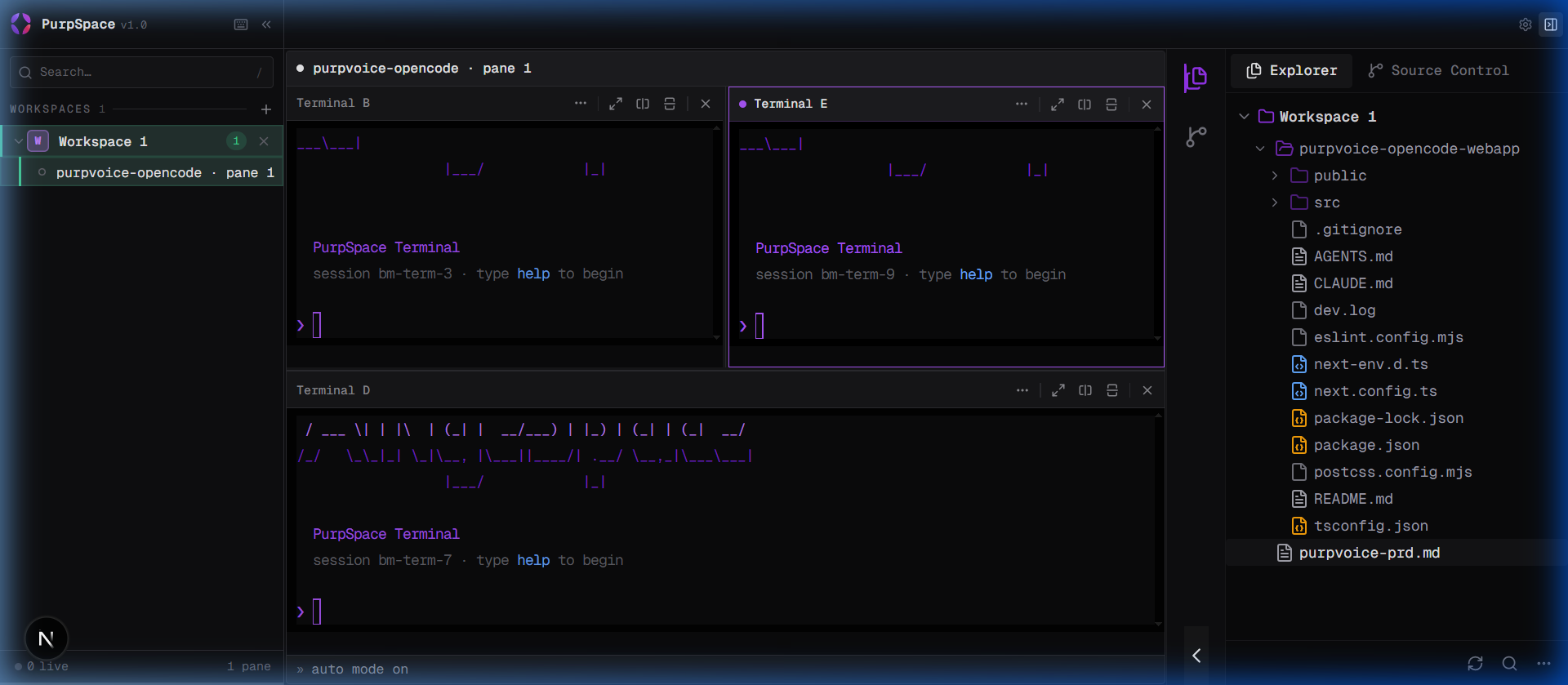Split Terminal B horizontally
This screenshot has height=685, width=1568.
(x=670, y=104)
